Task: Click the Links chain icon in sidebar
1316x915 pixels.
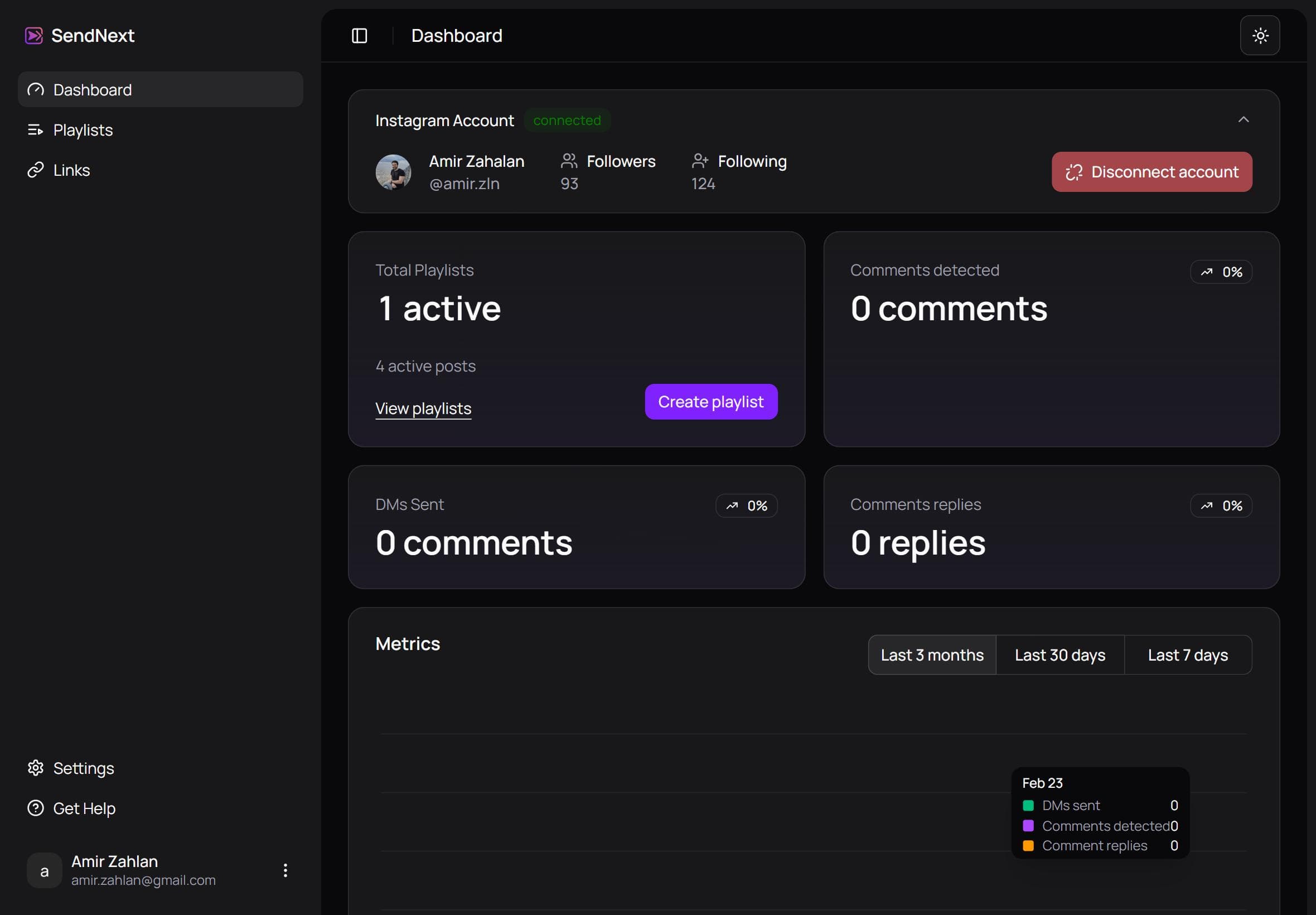Action: coord(36,170)
